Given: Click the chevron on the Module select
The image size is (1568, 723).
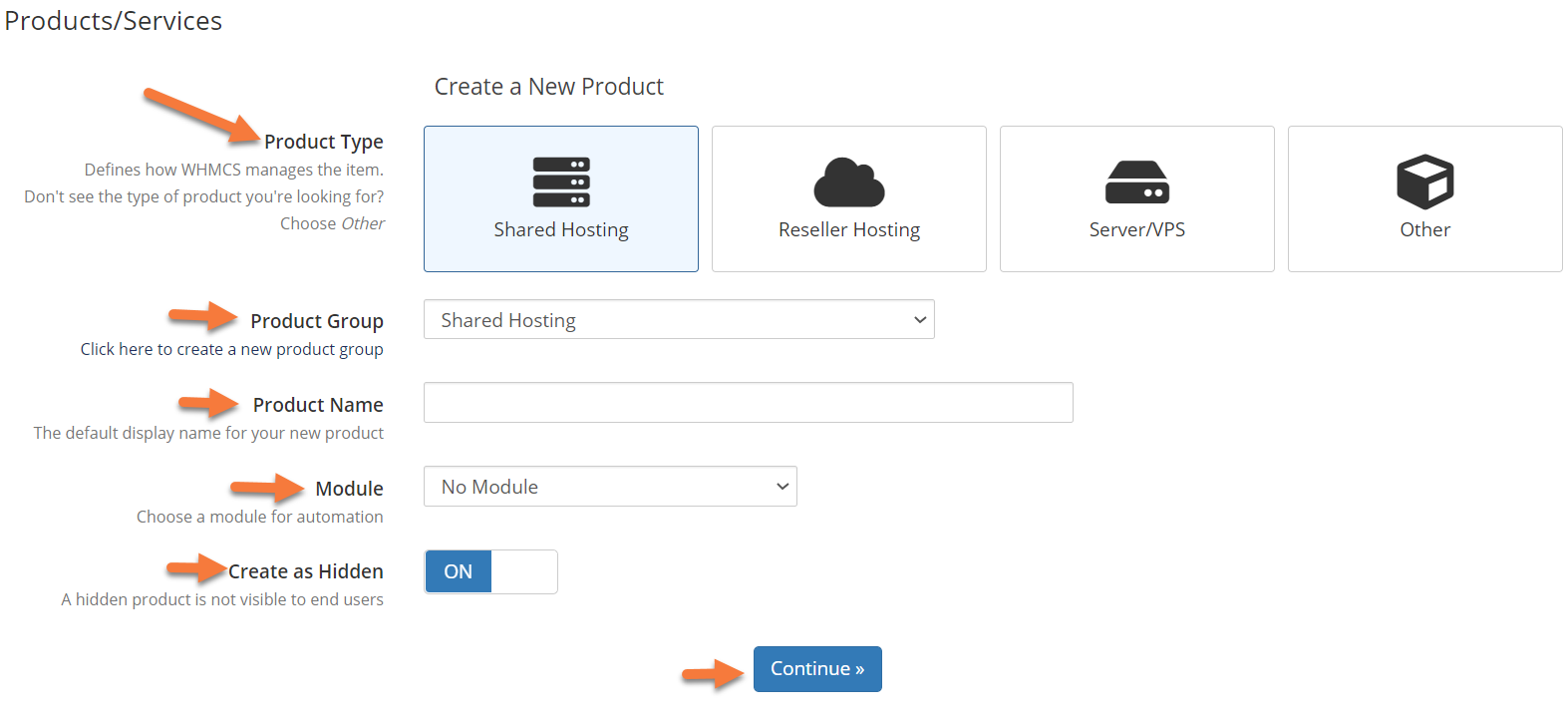Looking at the screenshot, I should [783, 487].
